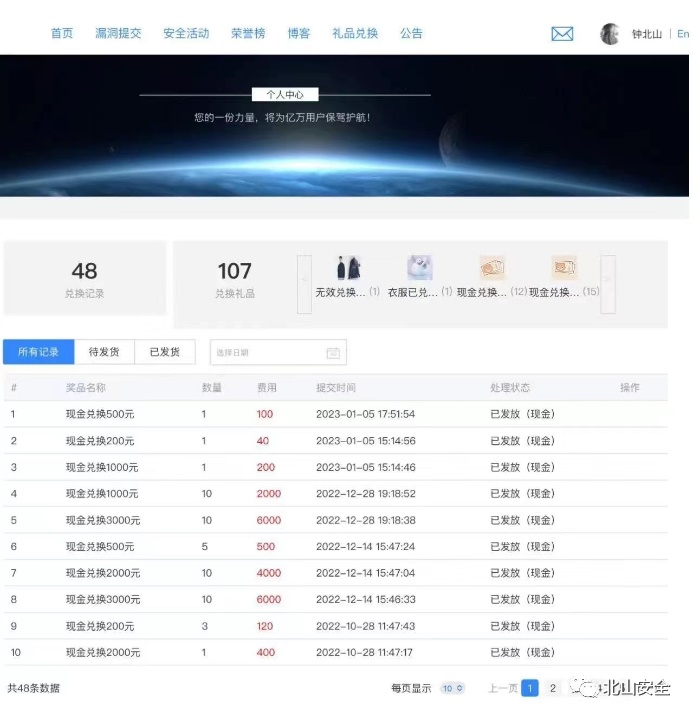Click the second cash exchange gift icon
The image size is (693, 718).
[564, 268]
